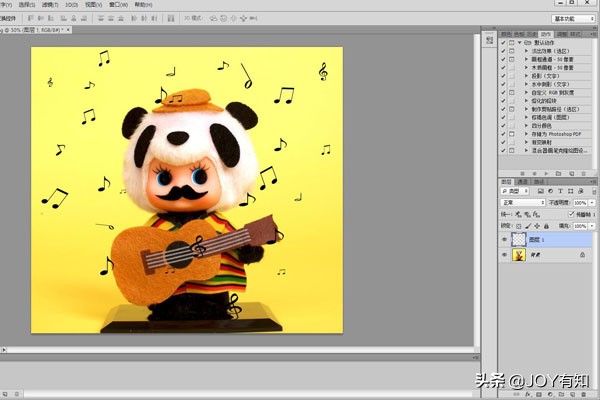Image resolution: width=600 pixels, height=400 pixels.
Task: Select the 3D roll mode icon
Action: click(x=224, y=18)
